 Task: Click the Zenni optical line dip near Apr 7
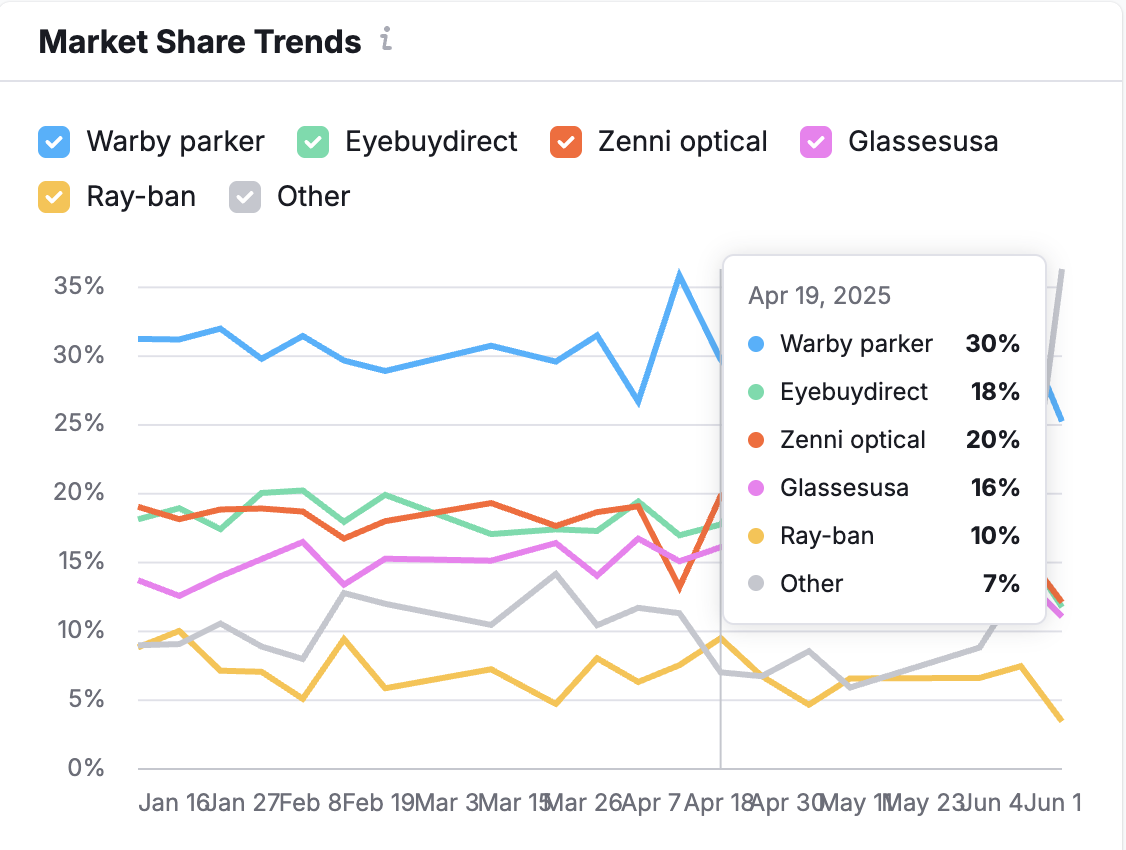[x=679, y=589]
